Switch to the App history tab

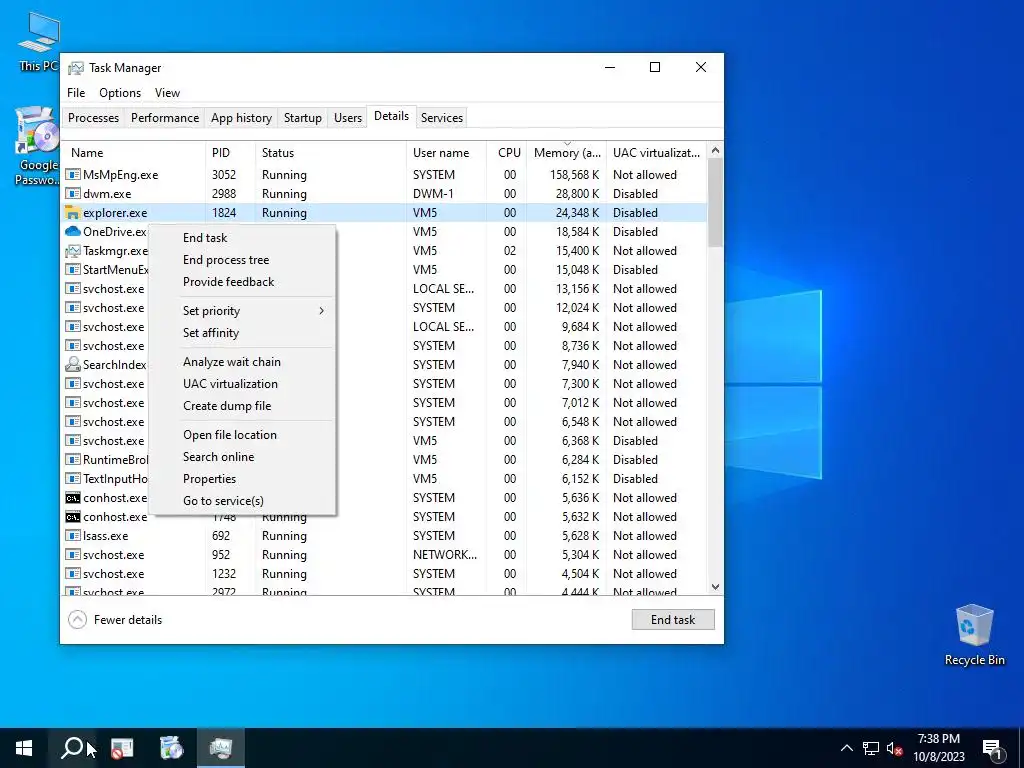(241, 118)
